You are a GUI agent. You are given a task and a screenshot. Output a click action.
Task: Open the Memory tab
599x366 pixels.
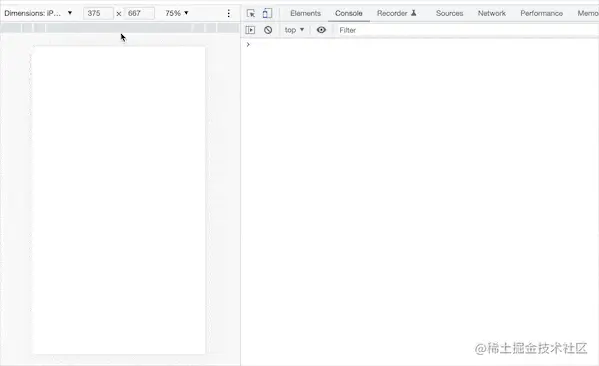coord(588,13)
